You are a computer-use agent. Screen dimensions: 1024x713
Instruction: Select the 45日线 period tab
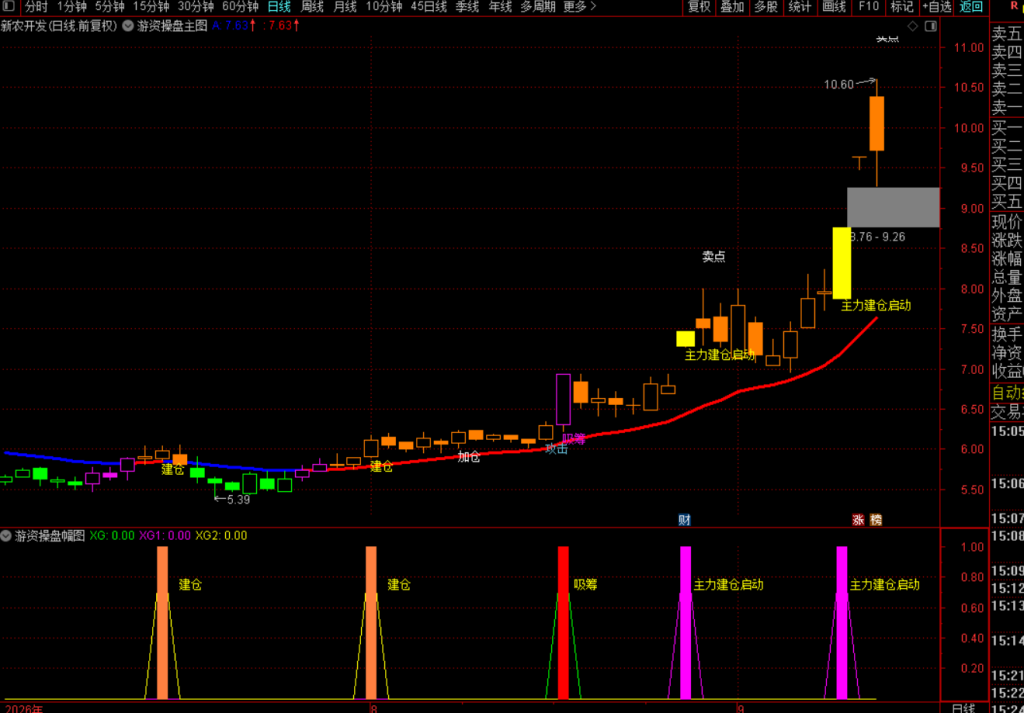tap(429, 7)
